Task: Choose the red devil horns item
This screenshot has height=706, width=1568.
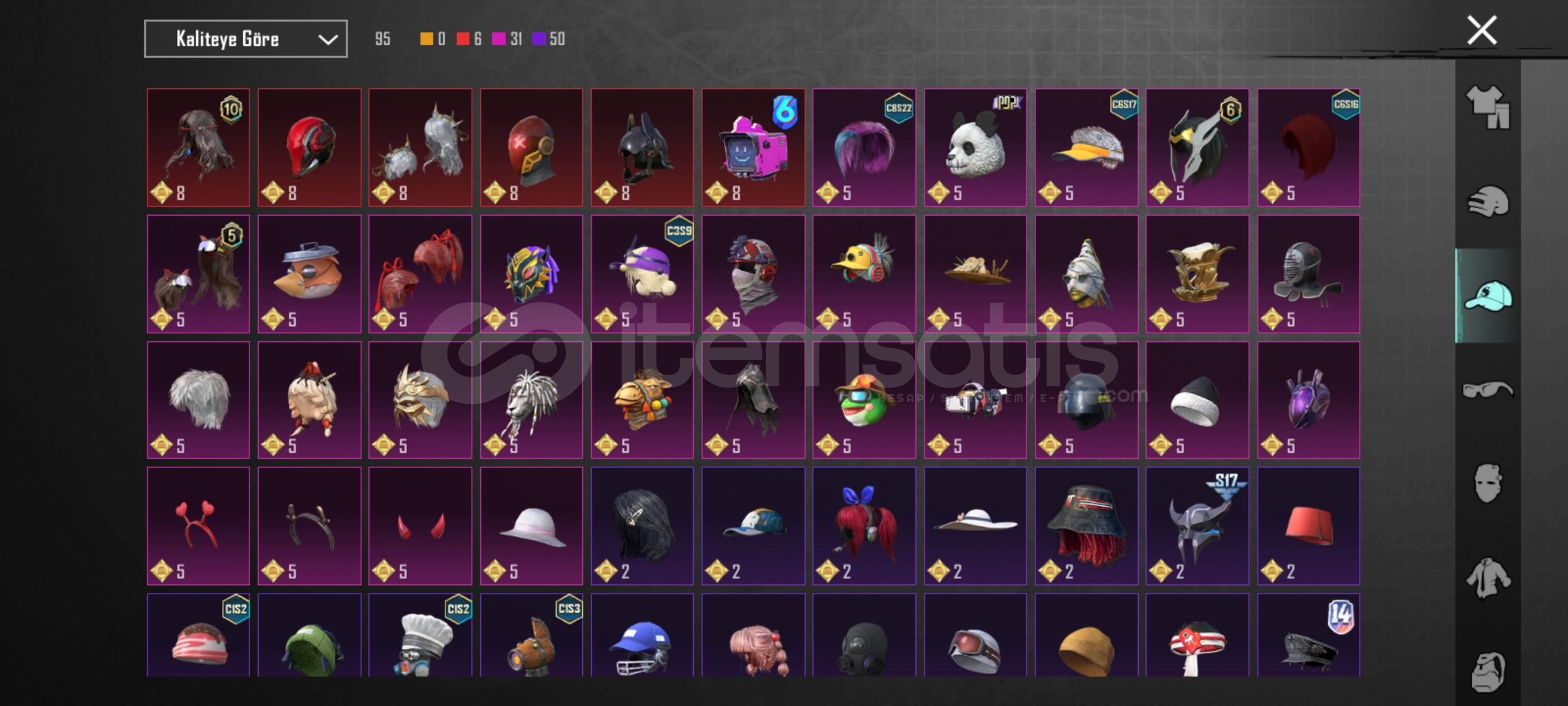Action: coord(420,526)
